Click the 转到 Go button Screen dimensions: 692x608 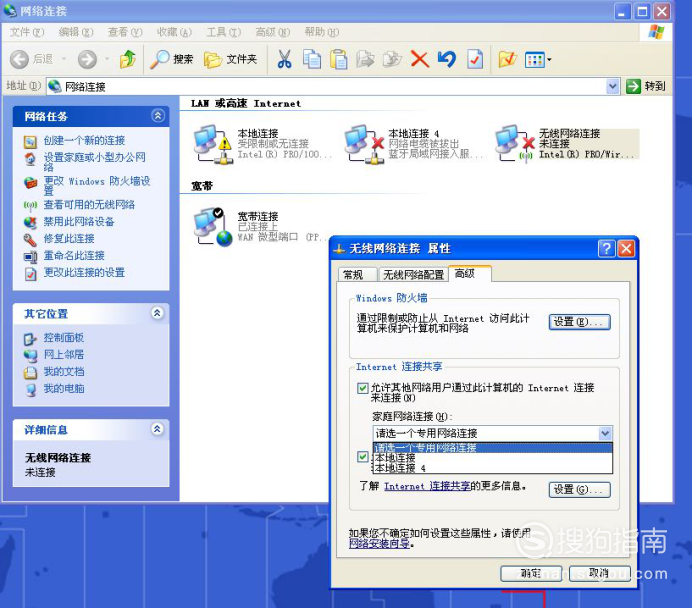[645, 86]
